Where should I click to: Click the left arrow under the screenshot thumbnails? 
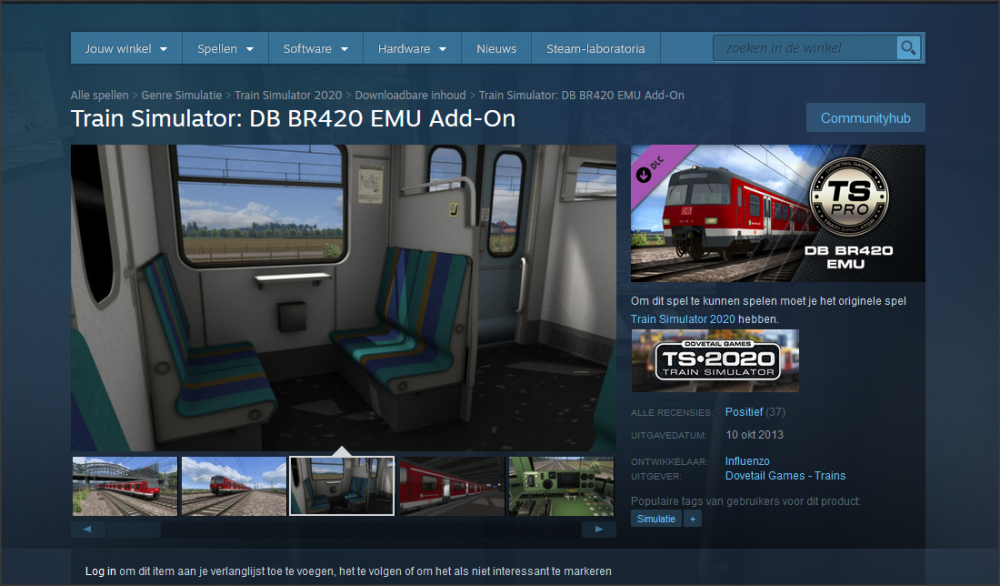pos(87,529)
